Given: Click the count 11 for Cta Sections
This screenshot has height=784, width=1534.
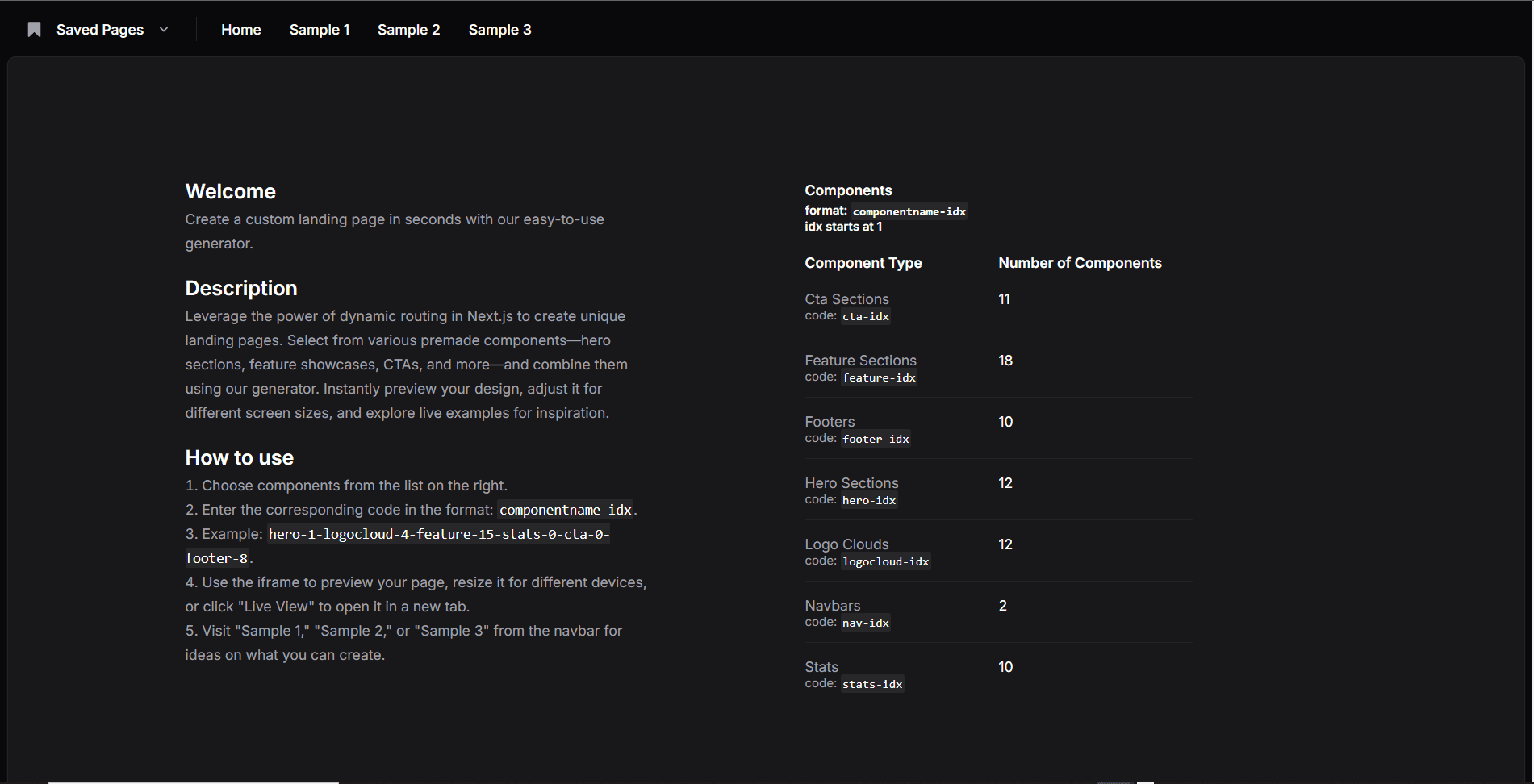Looking at the screenshot, I should 1004,299.
